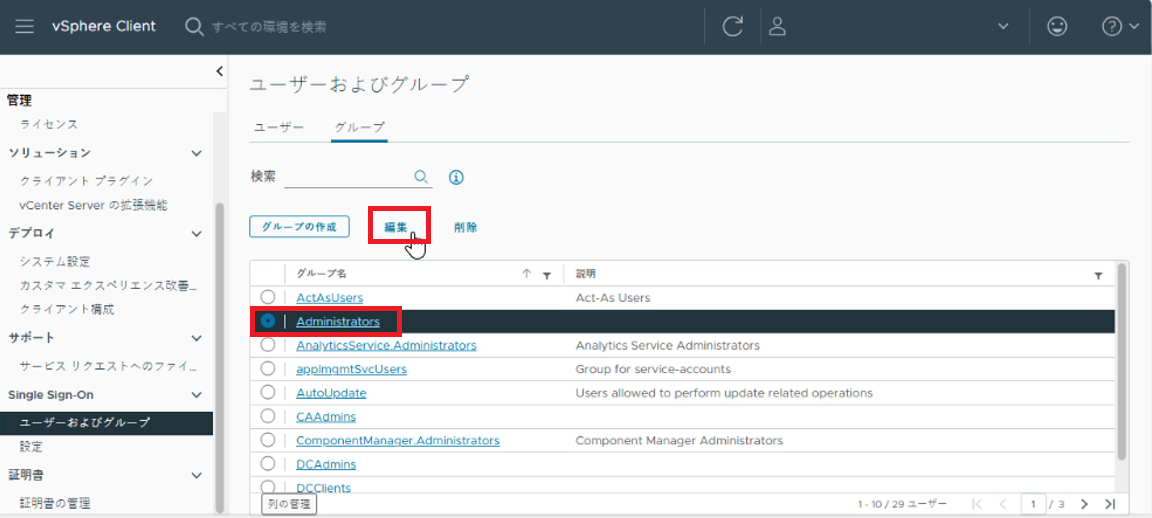Click the refresh icon in header

732,27
